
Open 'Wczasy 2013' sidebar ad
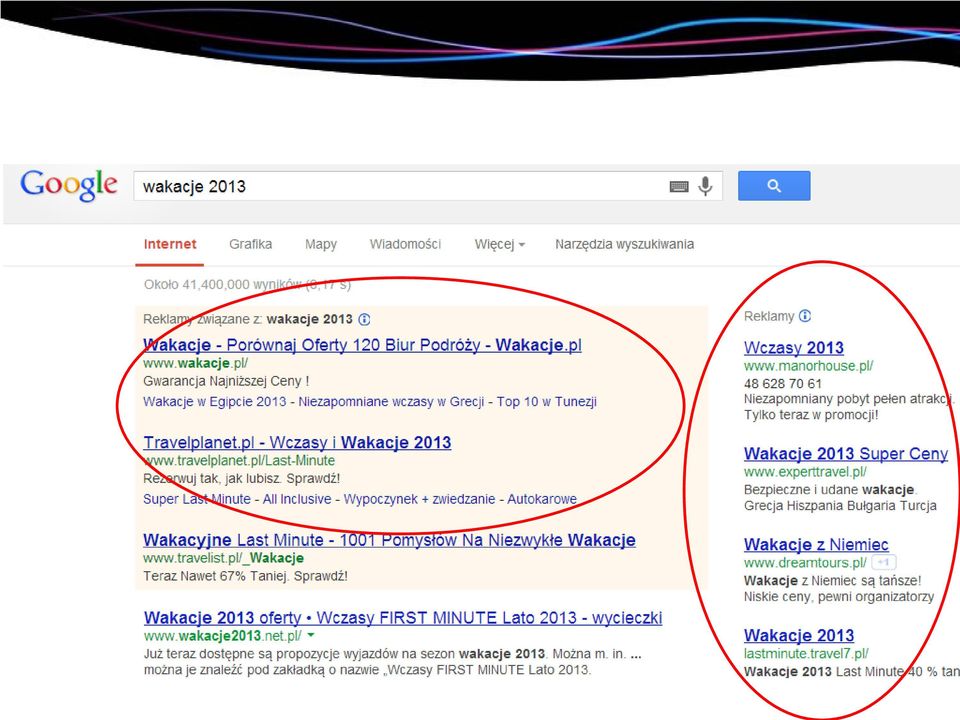(793, 348)
